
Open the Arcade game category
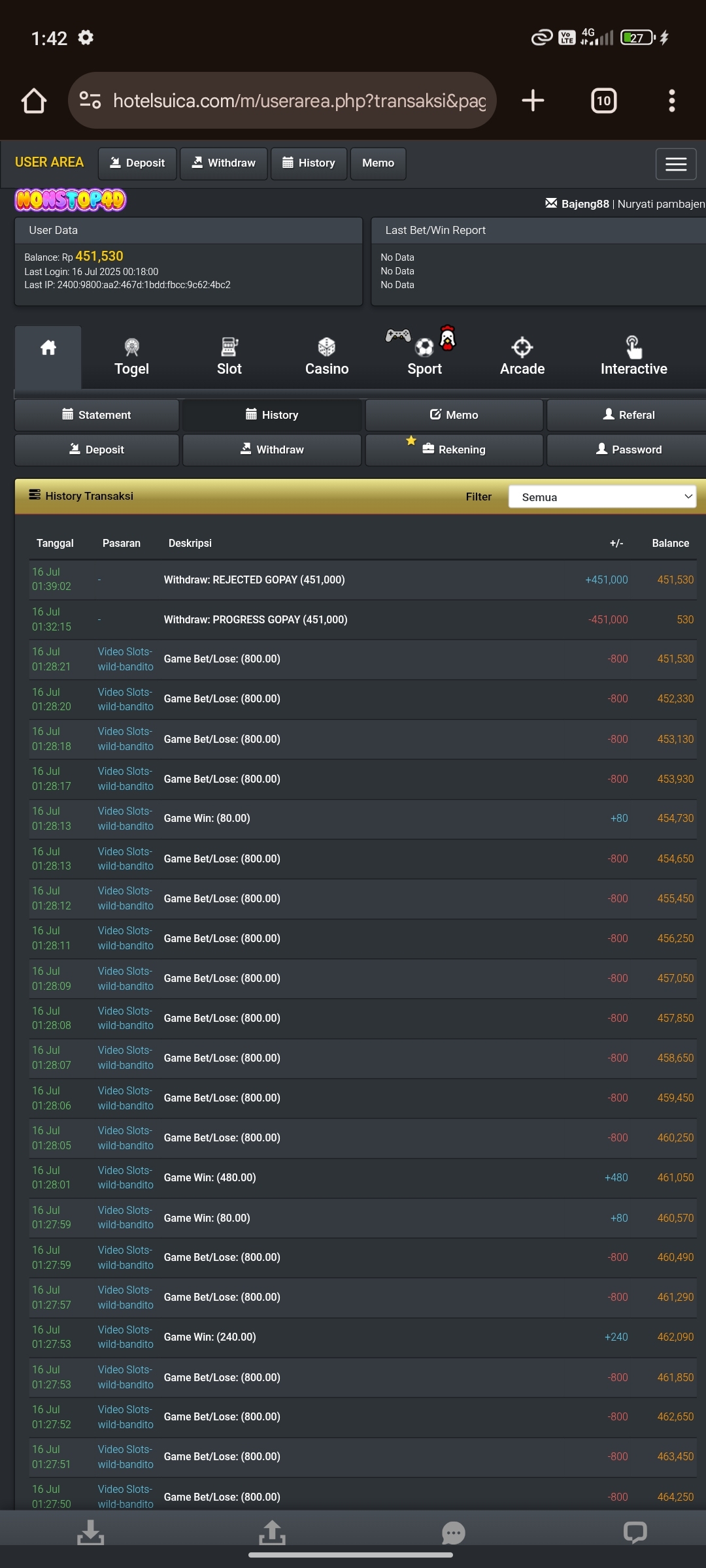coord(522,357)
